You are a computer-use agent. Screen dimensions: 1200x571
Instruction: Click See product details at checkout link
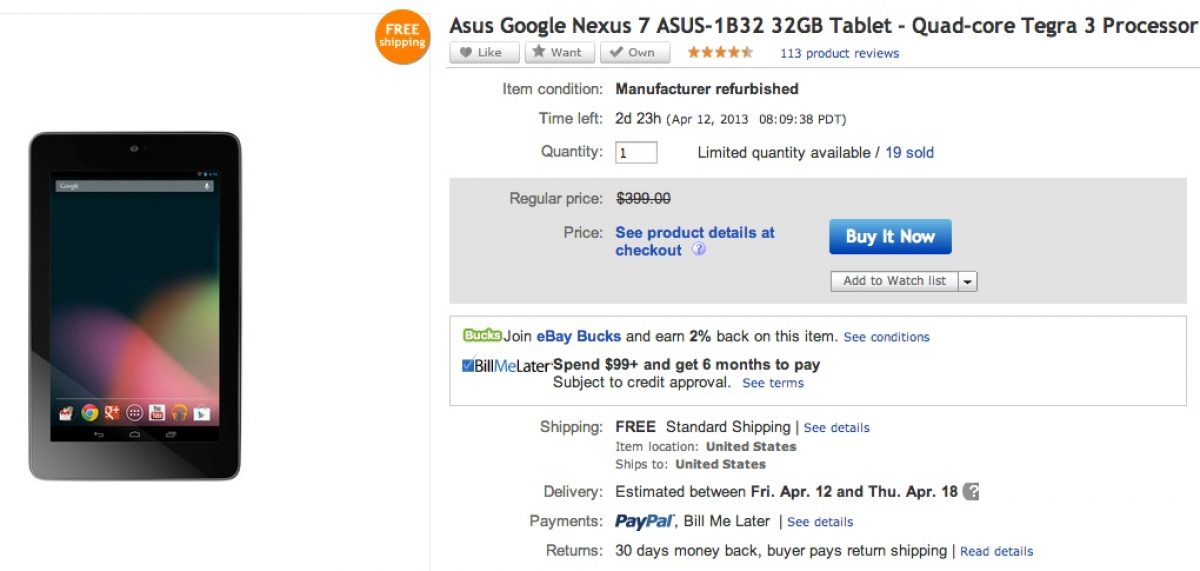(695, 241)
